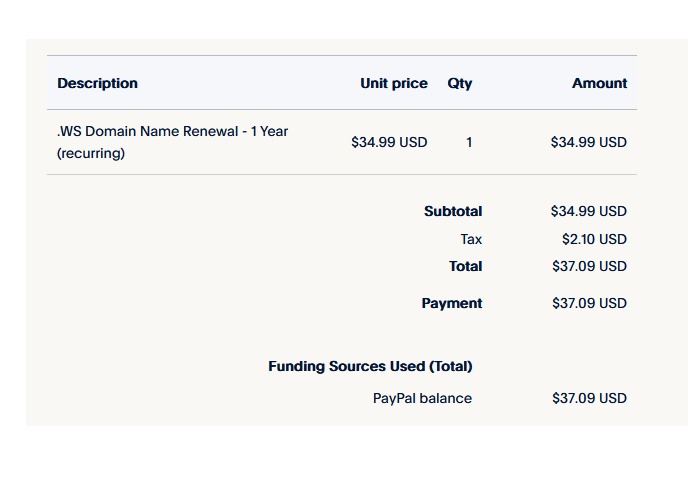The image size is (688, 489).
Task: Click the $34.99 USD unit price value
Action: (389, 142)
